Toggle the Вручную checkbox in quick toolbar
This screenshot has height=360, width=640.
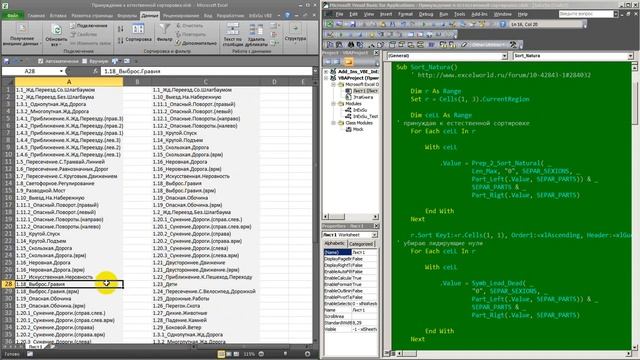click(84, 61)
